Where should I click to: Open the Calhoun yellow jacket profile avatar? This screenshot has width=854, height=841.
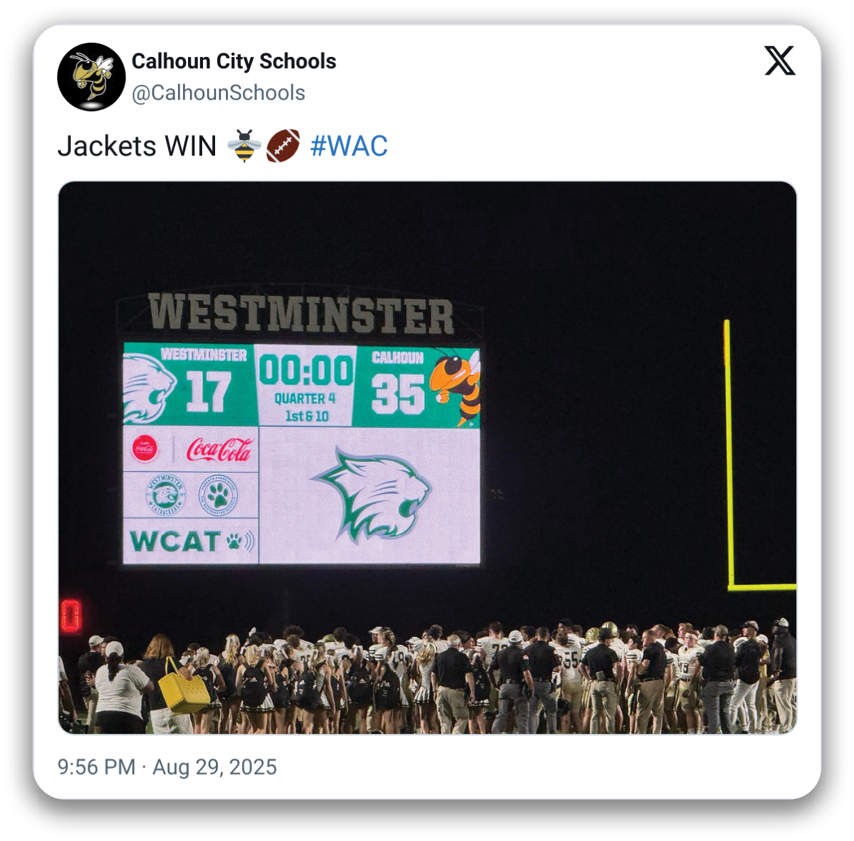pyautogui.click(x=92, y=77)
